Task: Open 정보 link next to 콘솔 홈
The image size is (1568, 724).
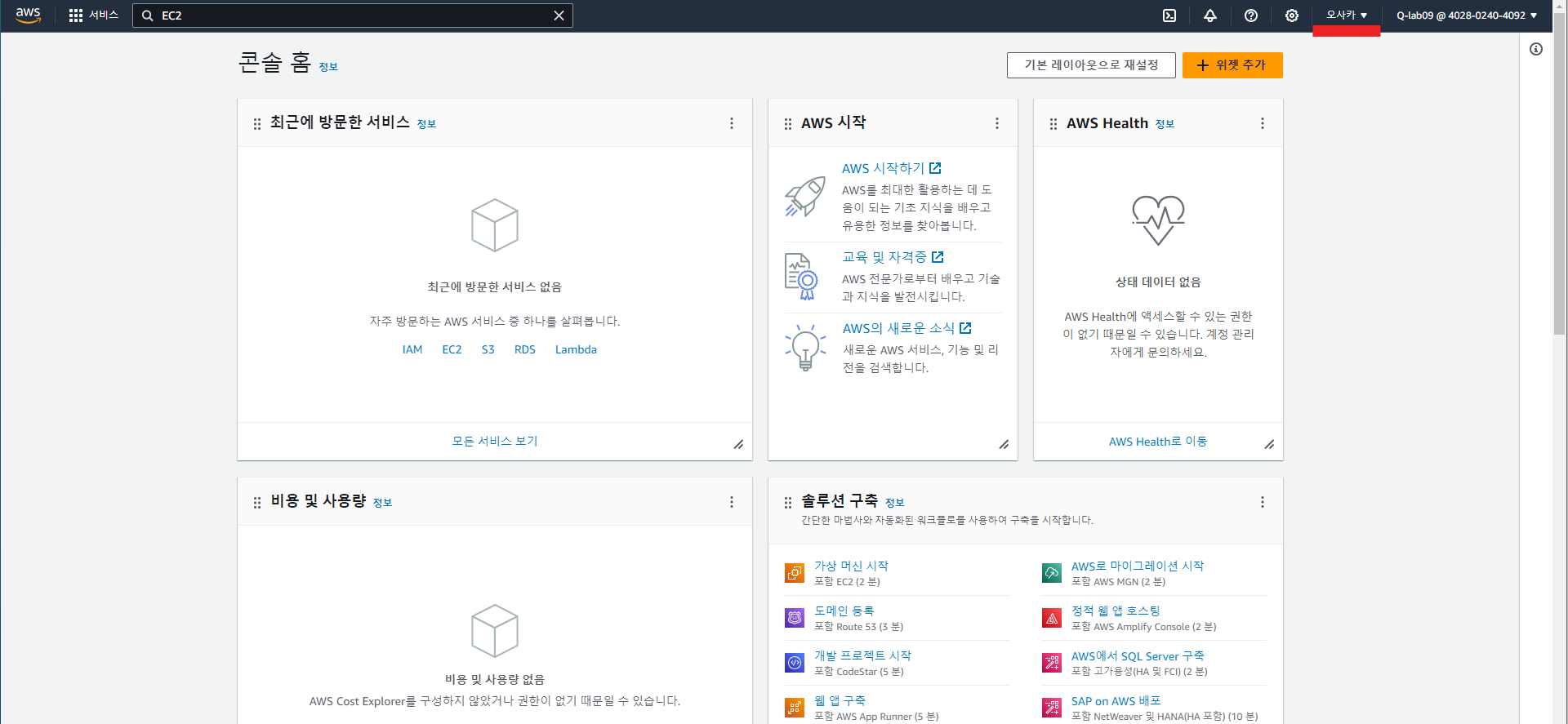Action: [x=328, y=67]
